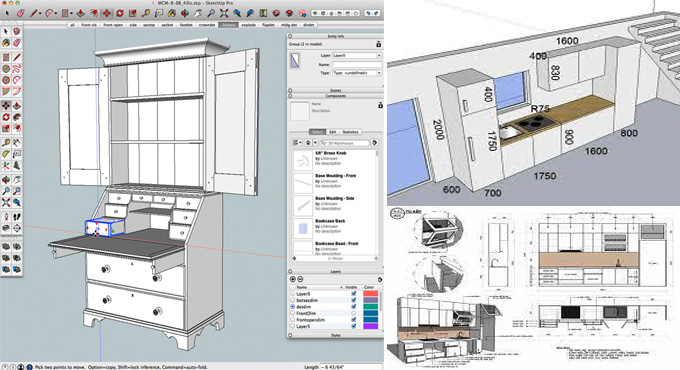Viewport: 680px width, 370px height.
Task: Open the Edit tab in Components
Action: (333, 132)
